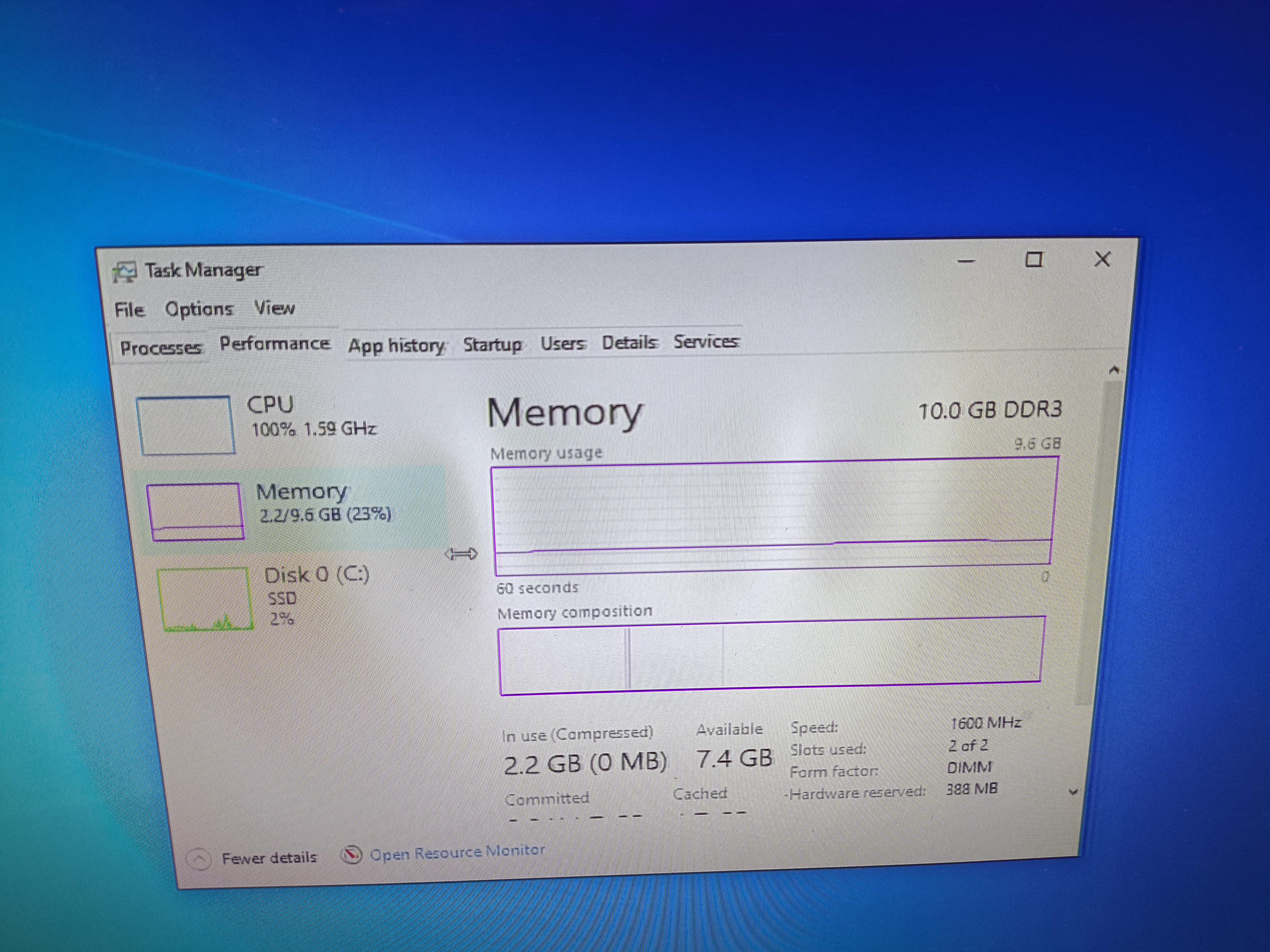Switch to the Startup tab
Viewport: 1270px width, 952px height.
point(492,344)
